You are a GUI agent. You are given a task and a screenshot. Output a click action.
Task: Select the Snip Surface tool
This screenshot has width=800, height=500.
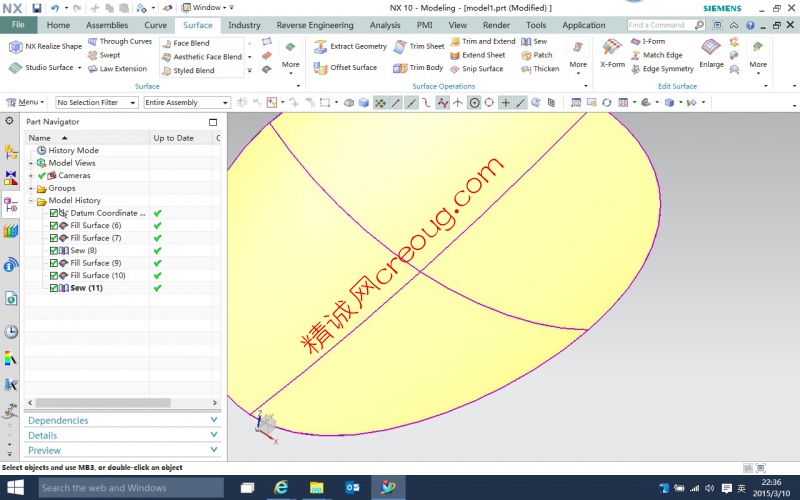point(477,69)
